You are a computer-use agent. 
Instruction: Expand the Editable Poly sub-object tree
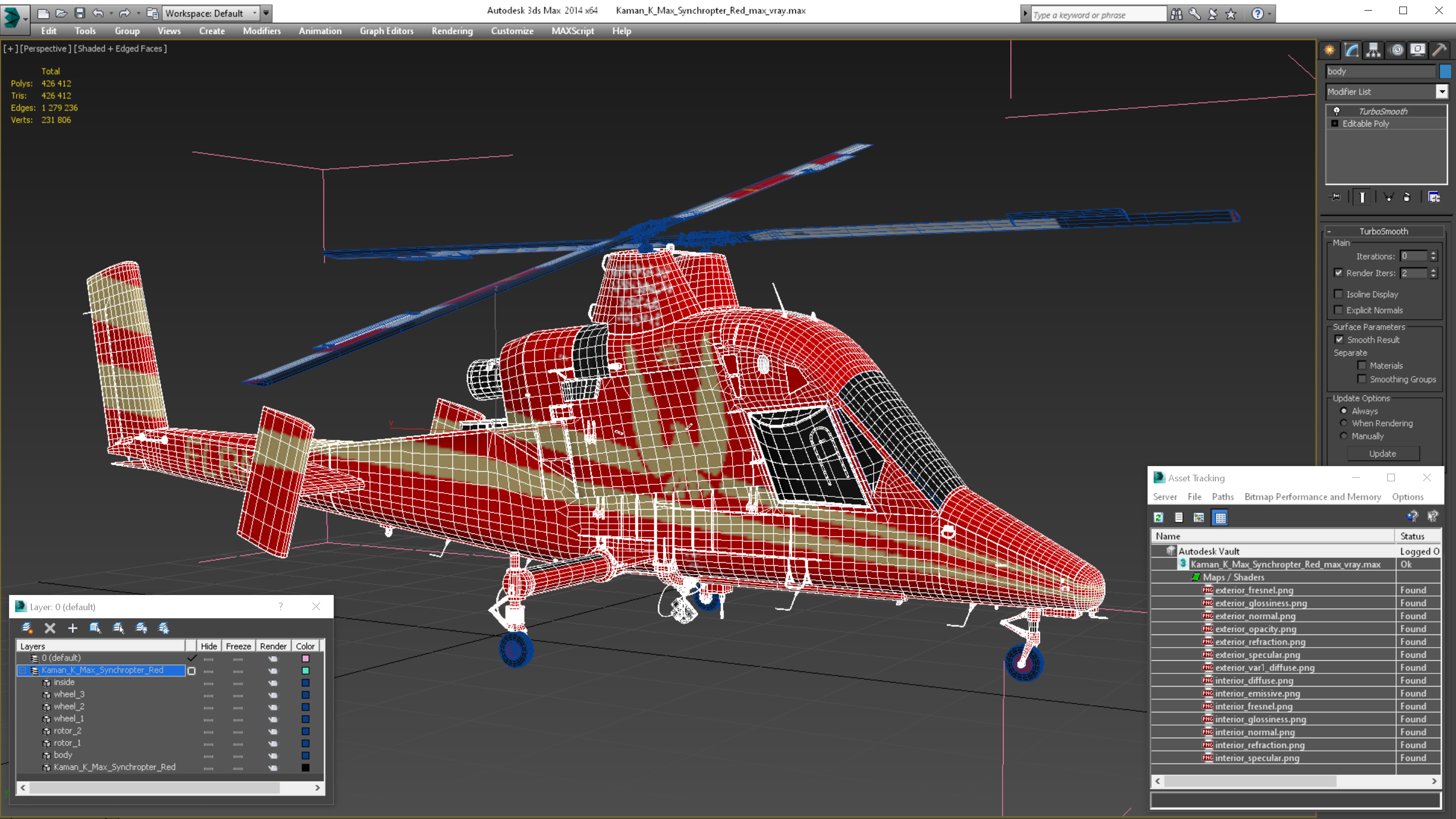1335,124
